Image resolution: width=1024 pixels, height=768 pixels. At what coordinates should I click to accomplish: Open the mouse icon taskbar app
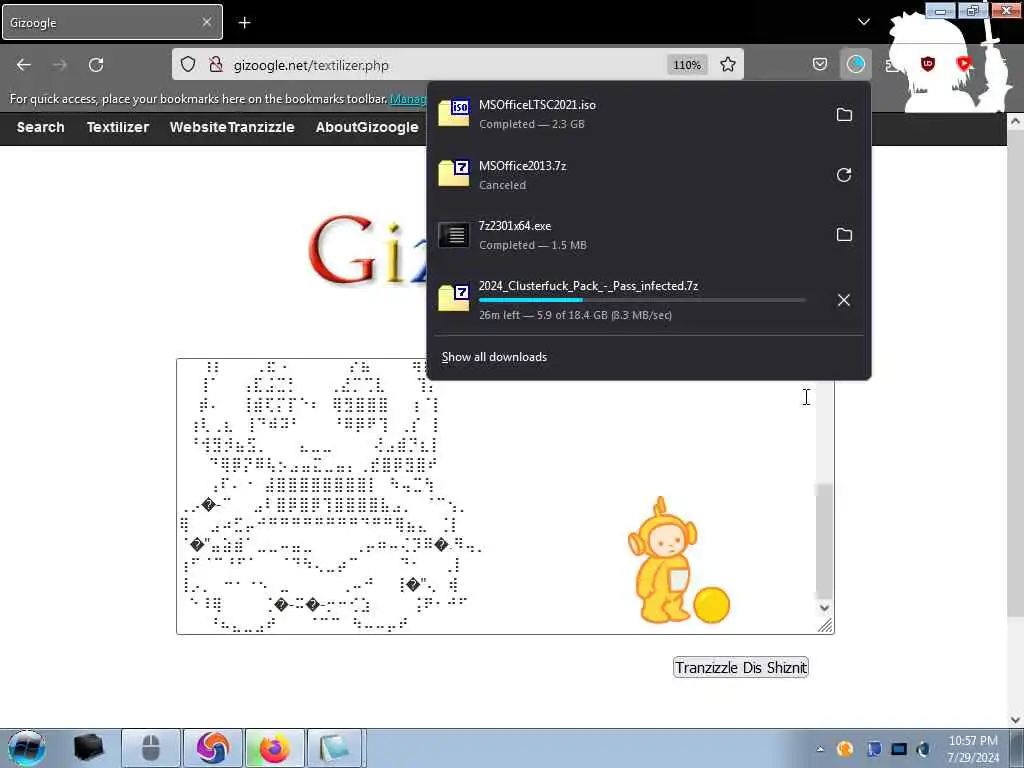click(x=151, y=748)
